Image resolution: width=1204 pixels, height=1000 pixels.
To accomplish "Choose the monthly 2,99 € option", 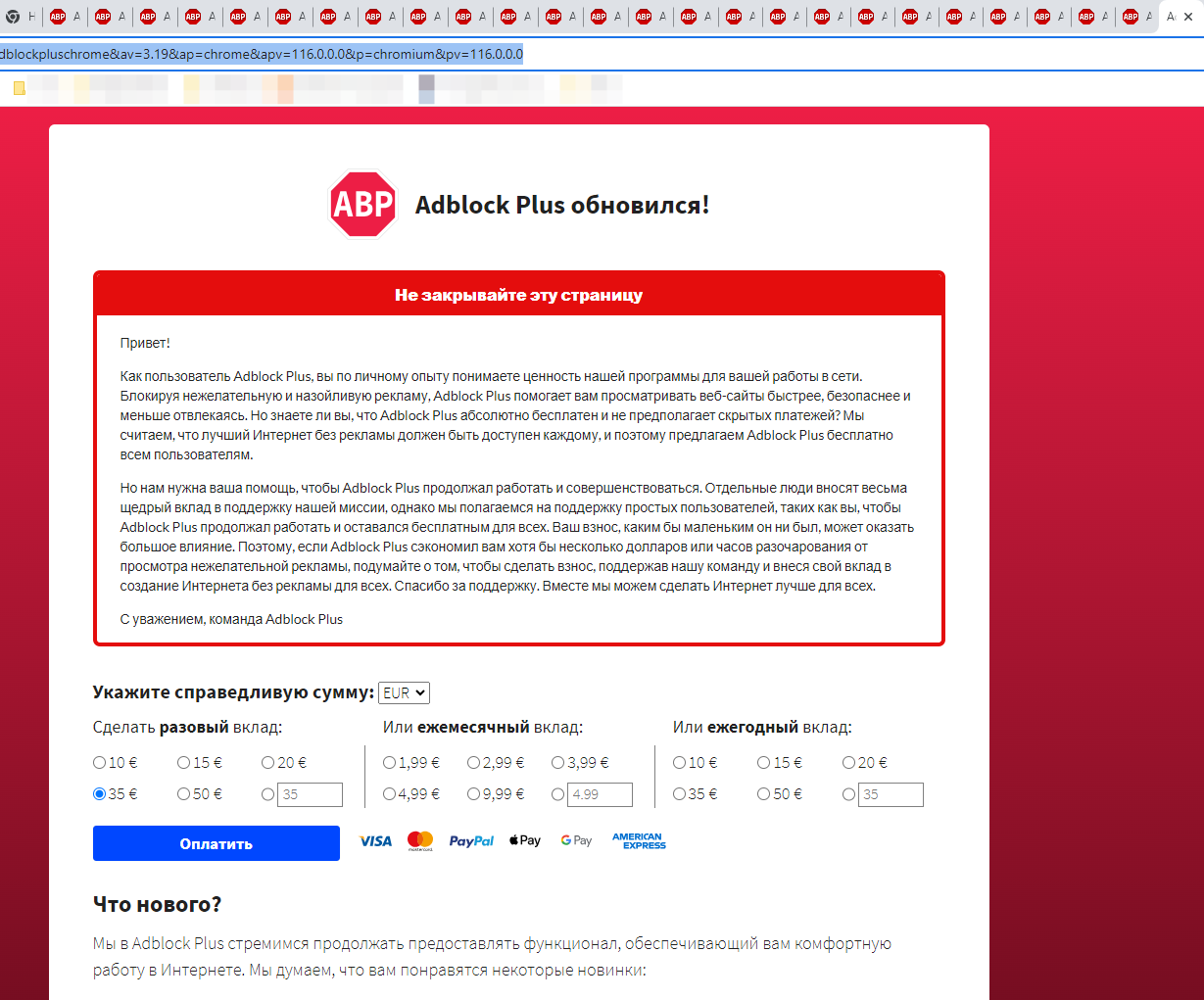I will click(x=473, y=763).
